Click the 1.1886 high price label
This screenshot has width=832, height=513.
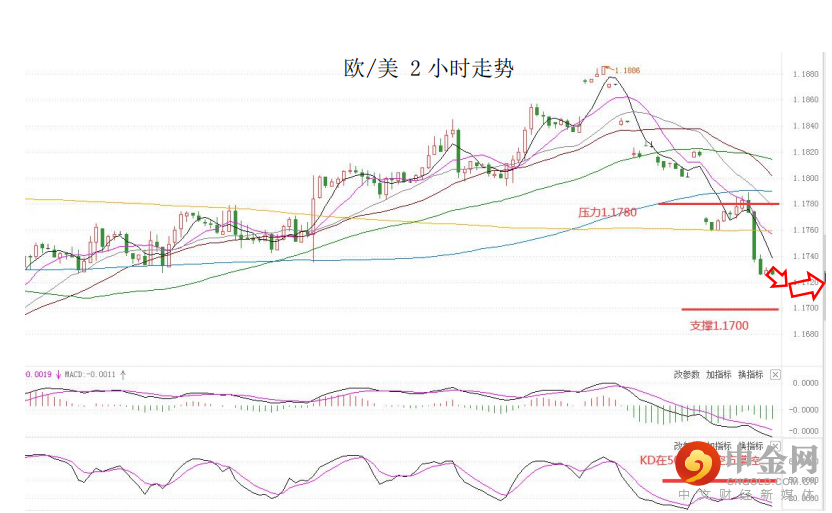[627, 71]
